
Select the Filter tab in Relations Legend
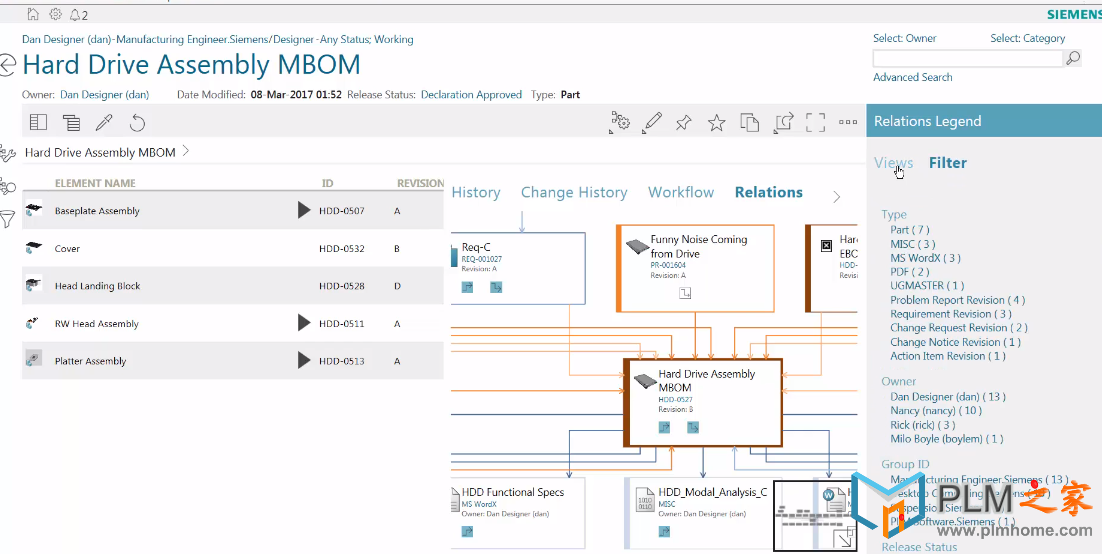pos(947,163)
